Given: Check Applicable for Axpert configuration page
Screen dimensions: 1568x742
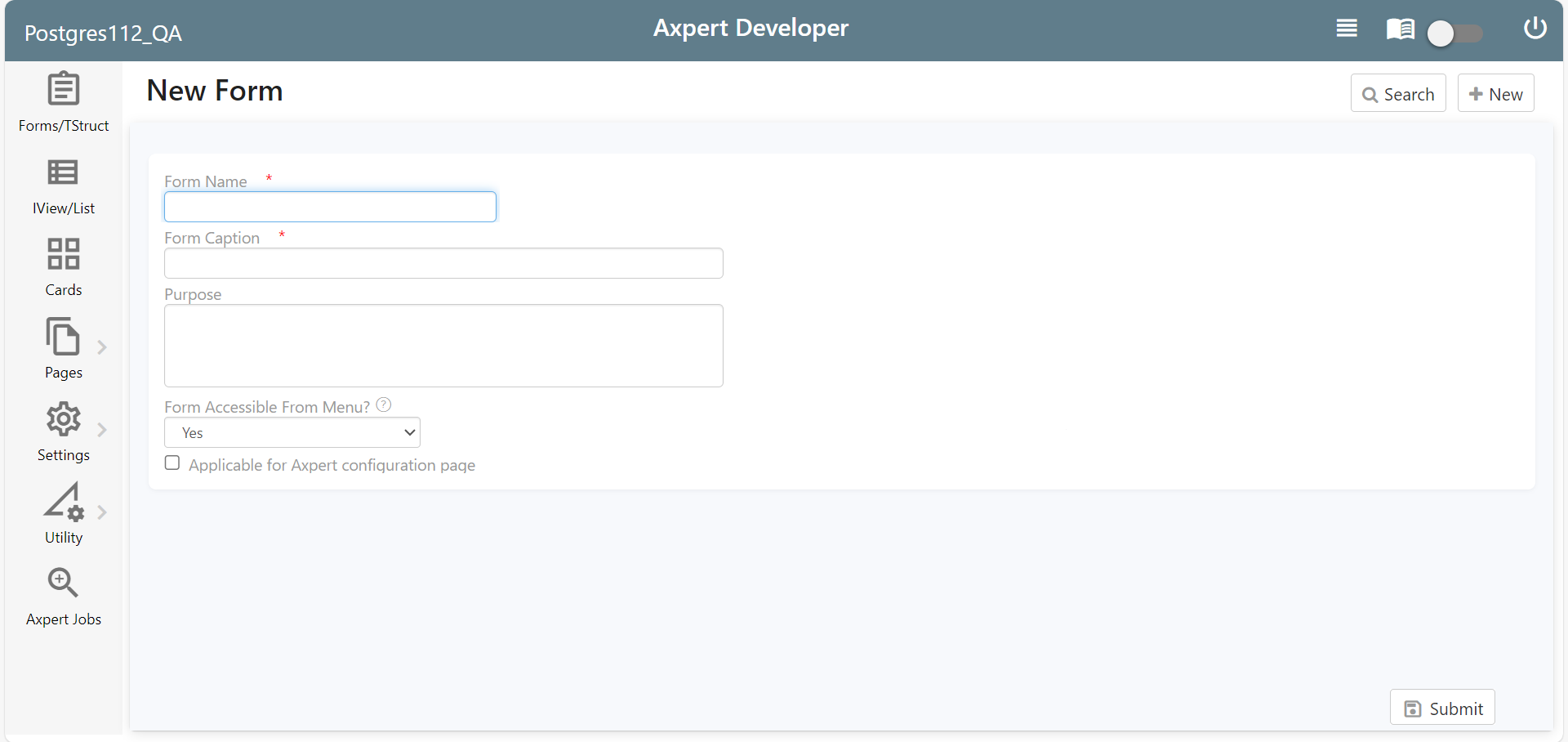Looking at the screenshot, I should (171, 463).
